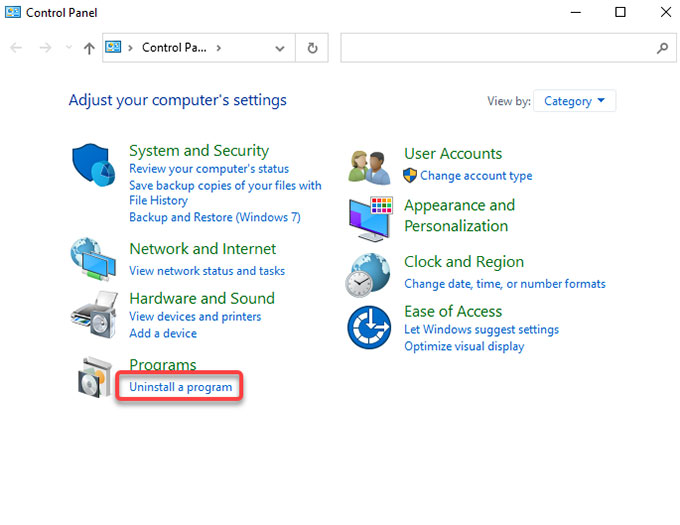
Task: Click Change account type link
Action: tap(476, 176)
